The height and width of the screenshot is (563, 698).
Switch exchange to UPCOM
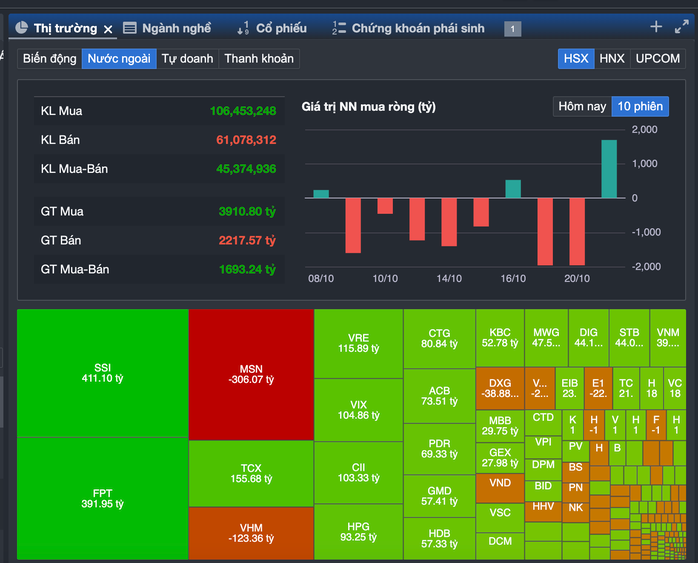tap(657, 58)
